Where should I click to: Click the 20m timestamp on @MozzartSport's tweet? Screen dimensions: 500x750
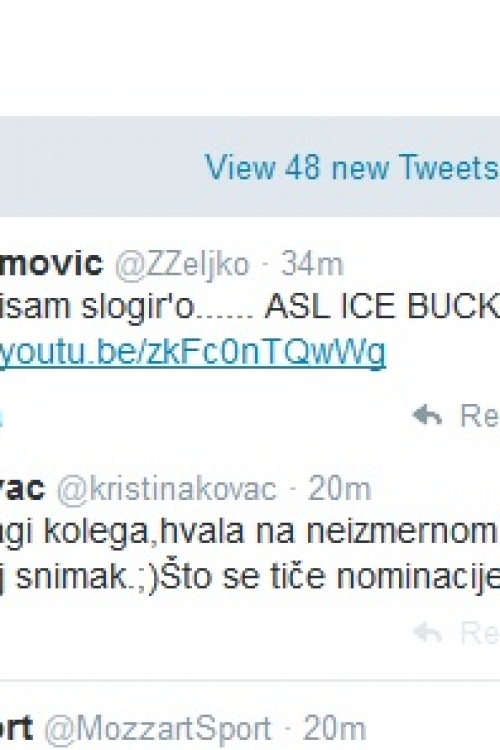coord(334,729)
